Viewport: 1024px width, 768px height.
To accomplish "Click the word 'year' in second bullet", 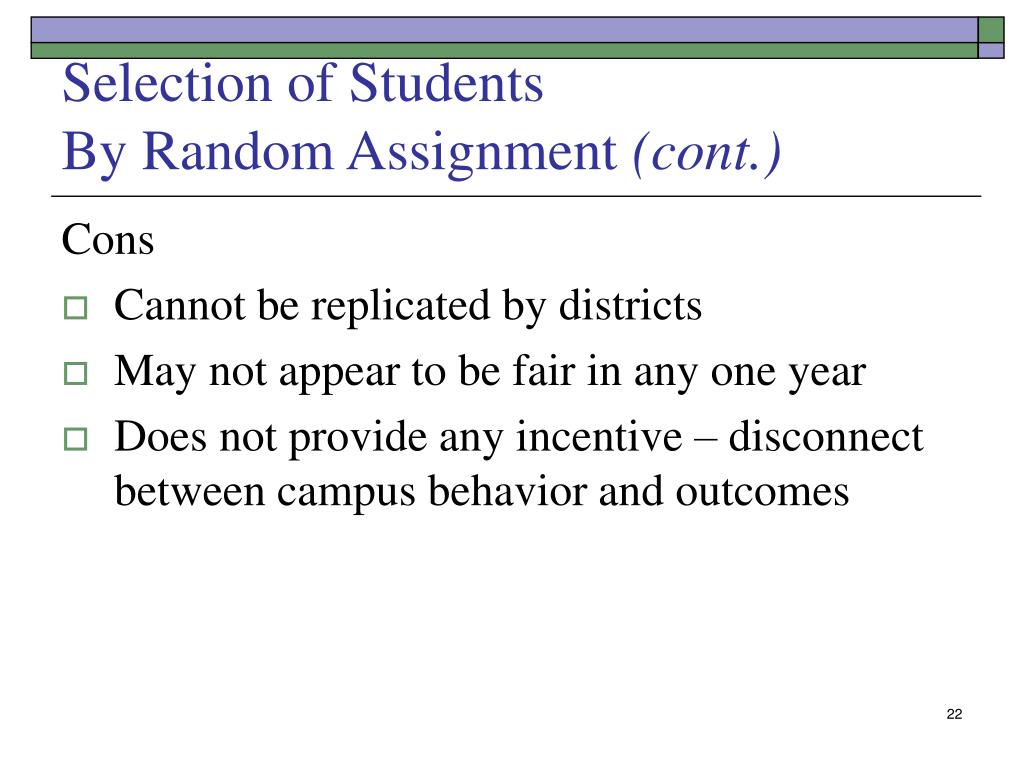I will (827, 374).
